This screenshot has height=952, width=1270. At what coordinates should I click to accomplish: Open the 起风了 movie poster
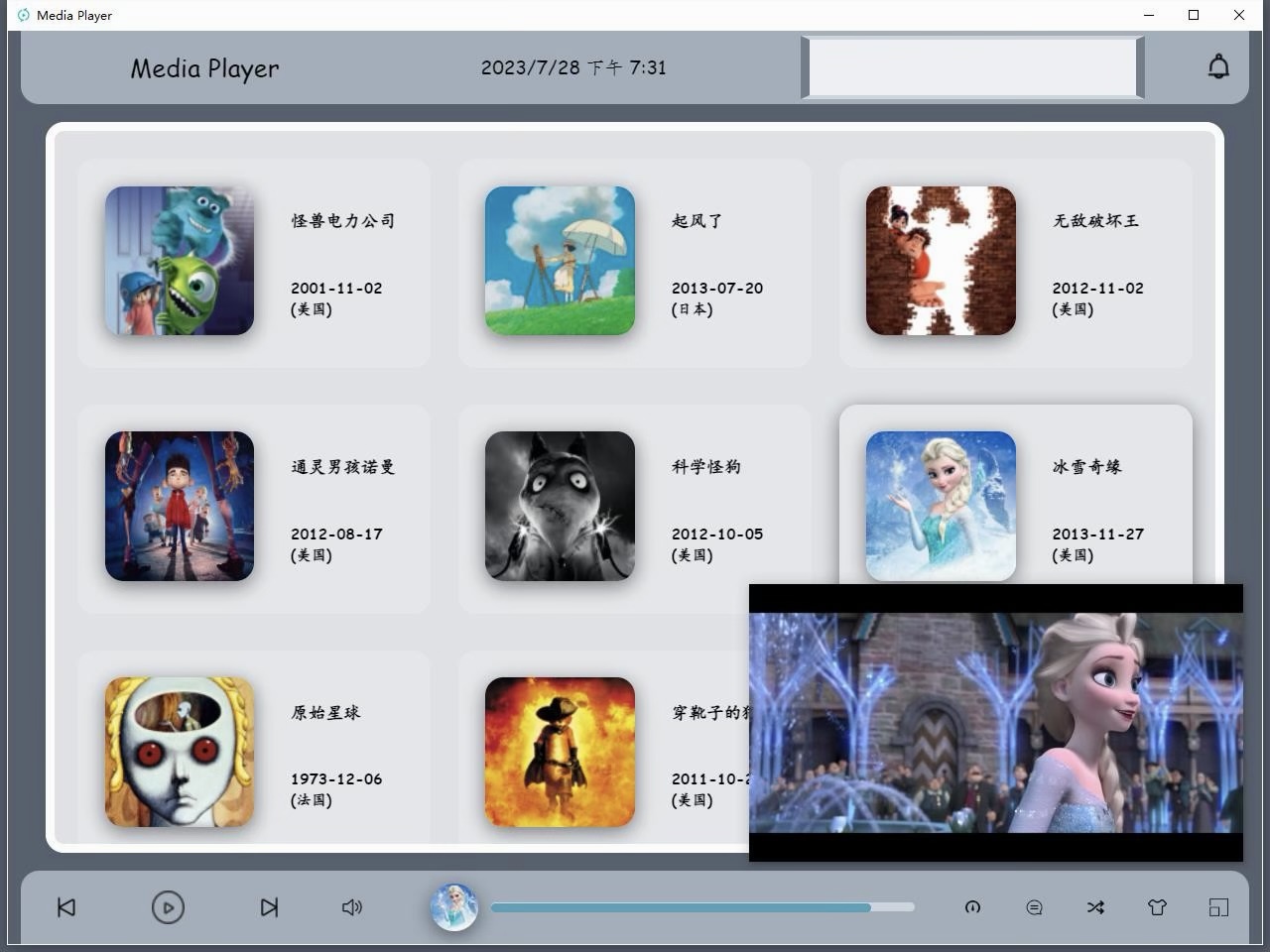point(560,261)
